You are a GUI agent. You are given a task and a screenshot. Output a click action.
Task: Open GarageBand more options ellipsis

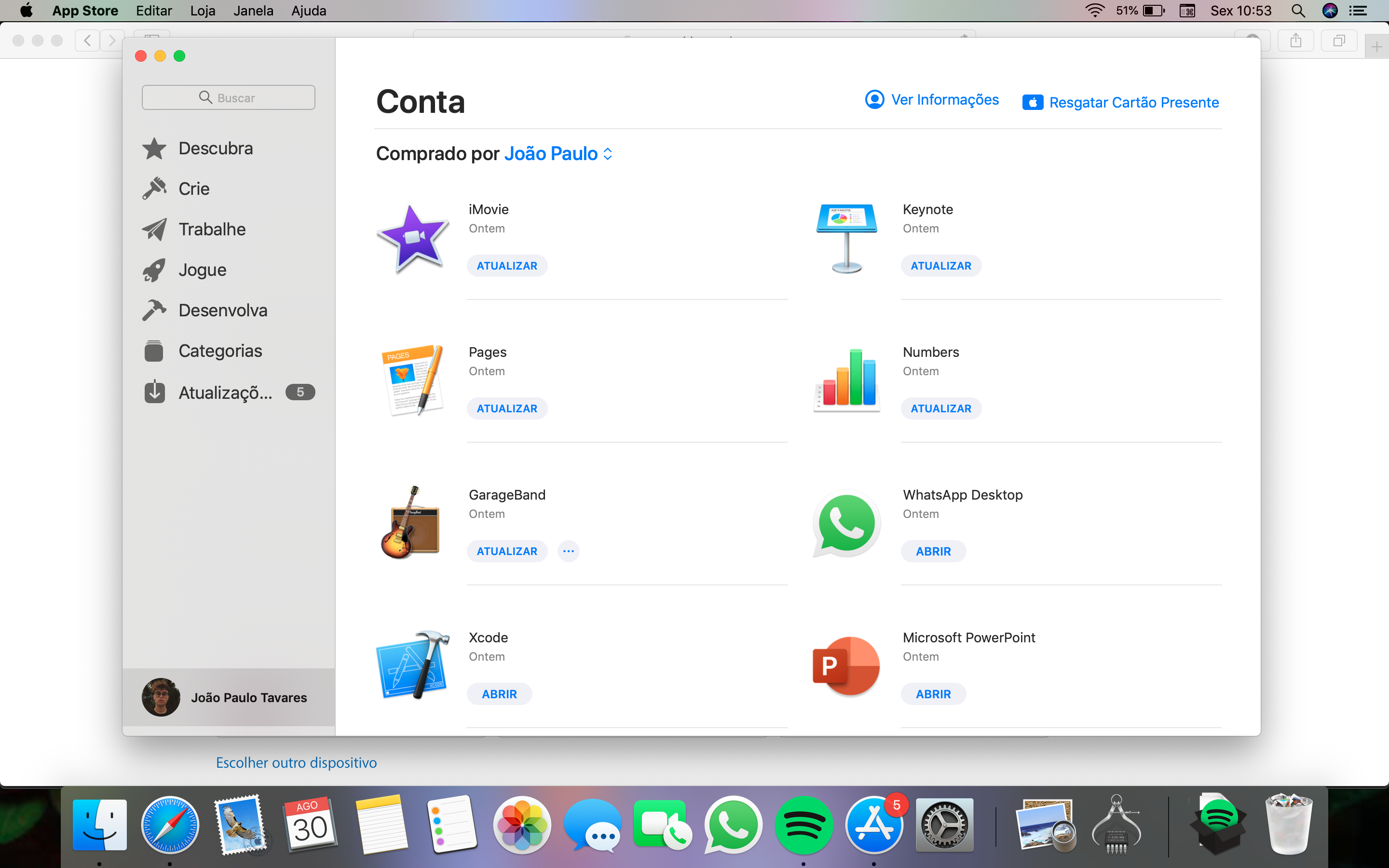[x=568, y=551]
